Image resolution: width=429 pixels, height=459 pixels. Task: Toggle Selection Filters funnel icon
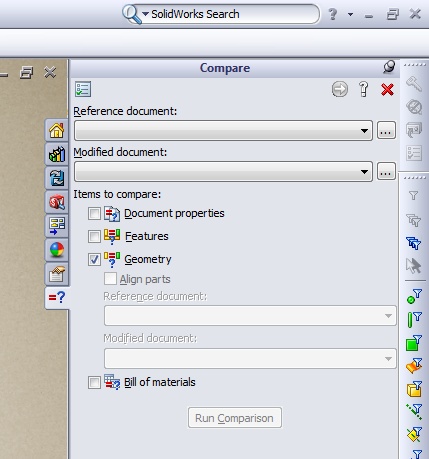pos(414,196)
